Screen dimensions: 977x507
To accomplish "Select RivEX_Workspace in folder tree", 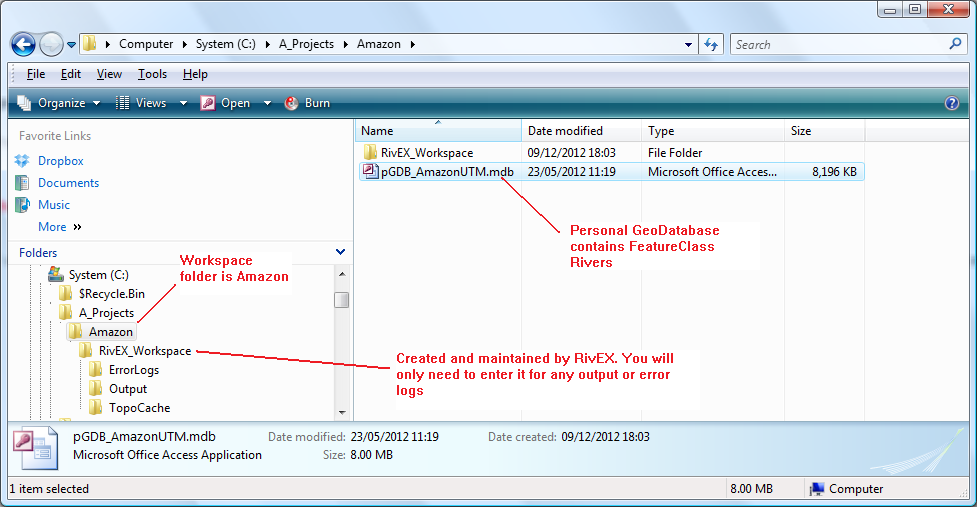I will pyautogui.click(x=145, y=351).
